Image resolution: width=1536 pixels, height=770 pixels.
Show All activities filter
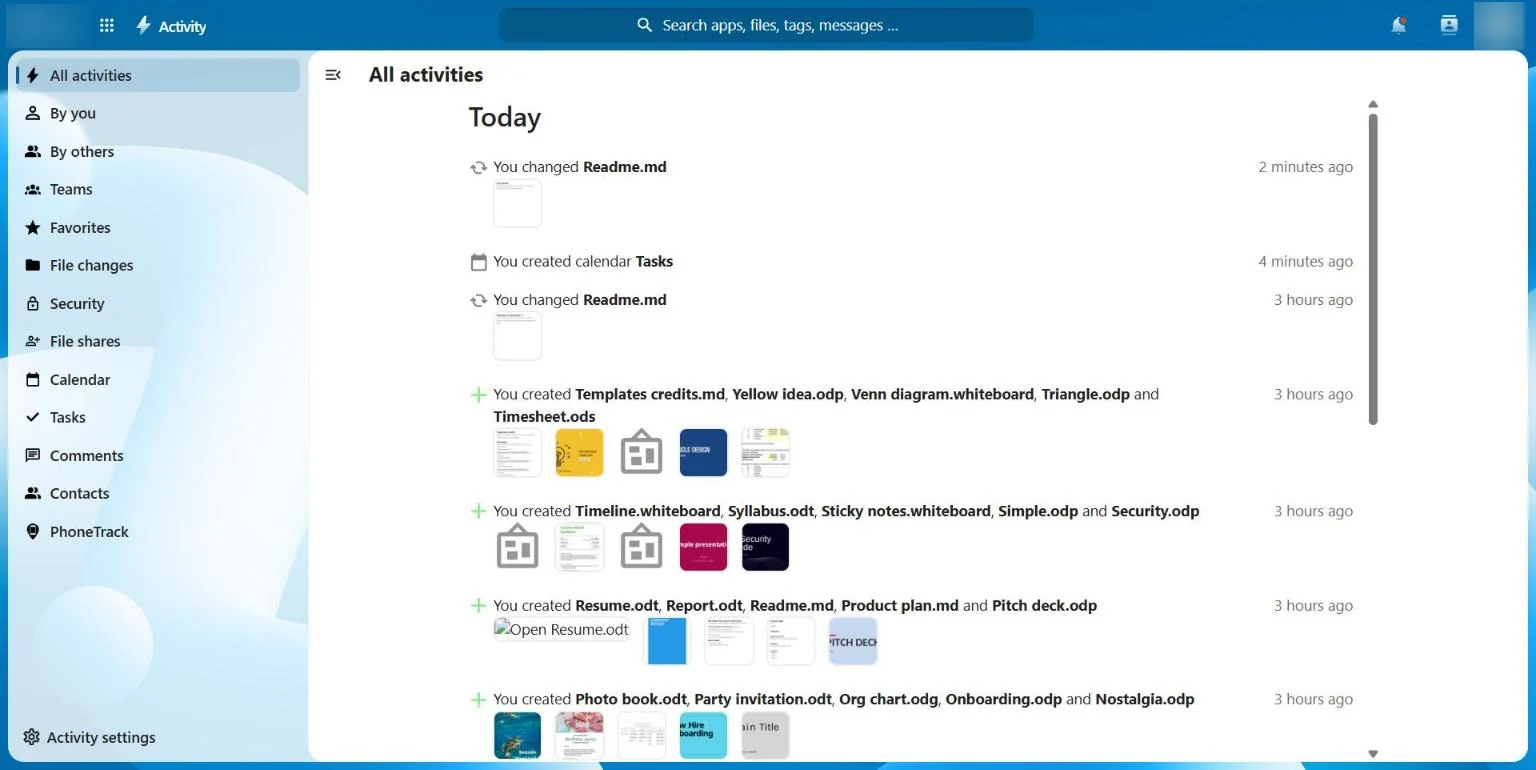click(x=158, y=75)
